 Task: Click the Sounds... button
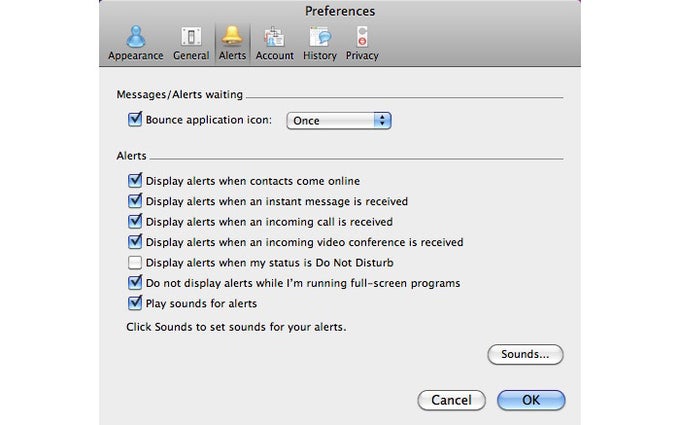pyautogui.click(x=525, y=354)
